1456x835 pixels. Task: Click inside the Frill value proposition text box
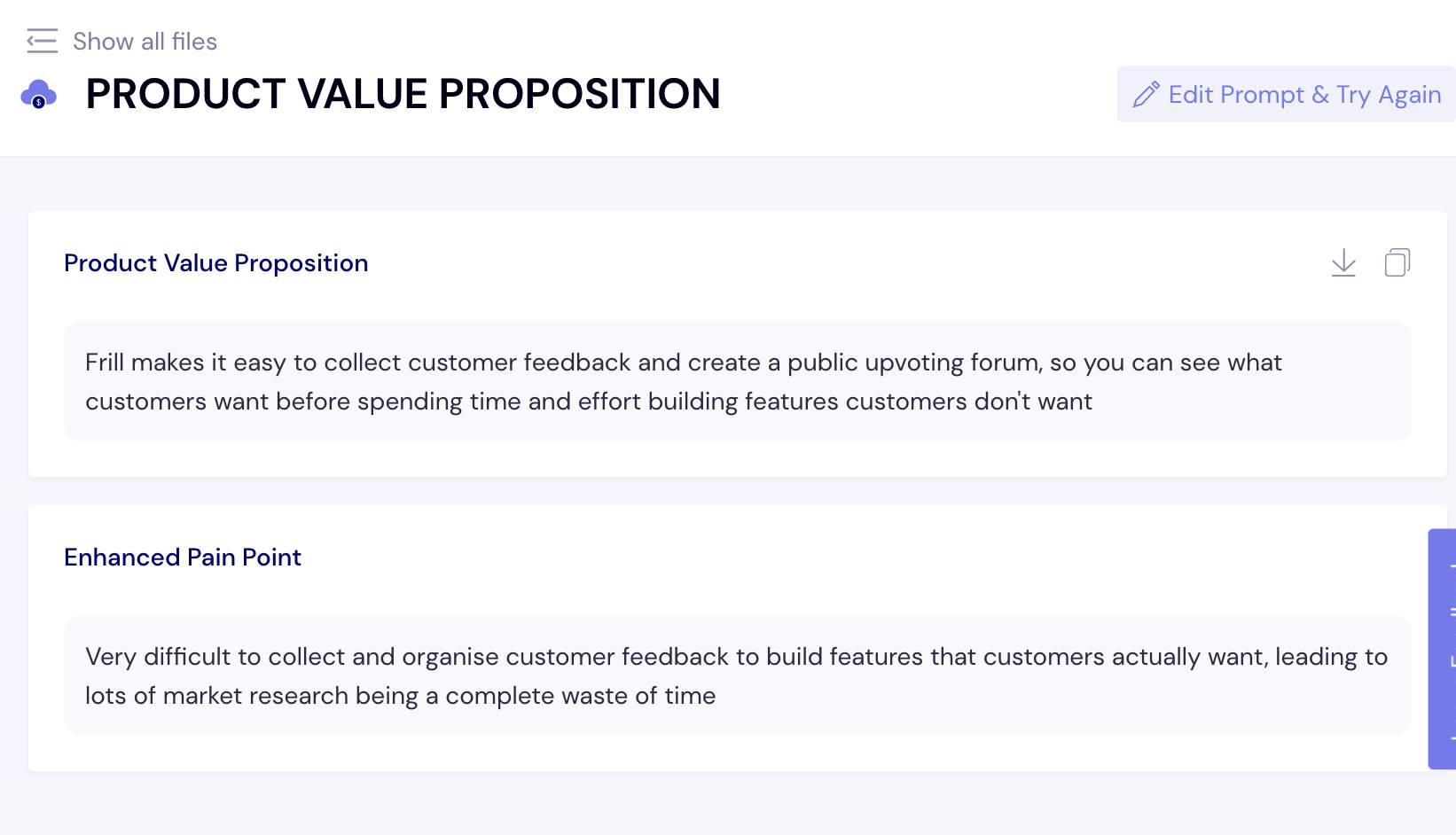click(x=737, y=381)
